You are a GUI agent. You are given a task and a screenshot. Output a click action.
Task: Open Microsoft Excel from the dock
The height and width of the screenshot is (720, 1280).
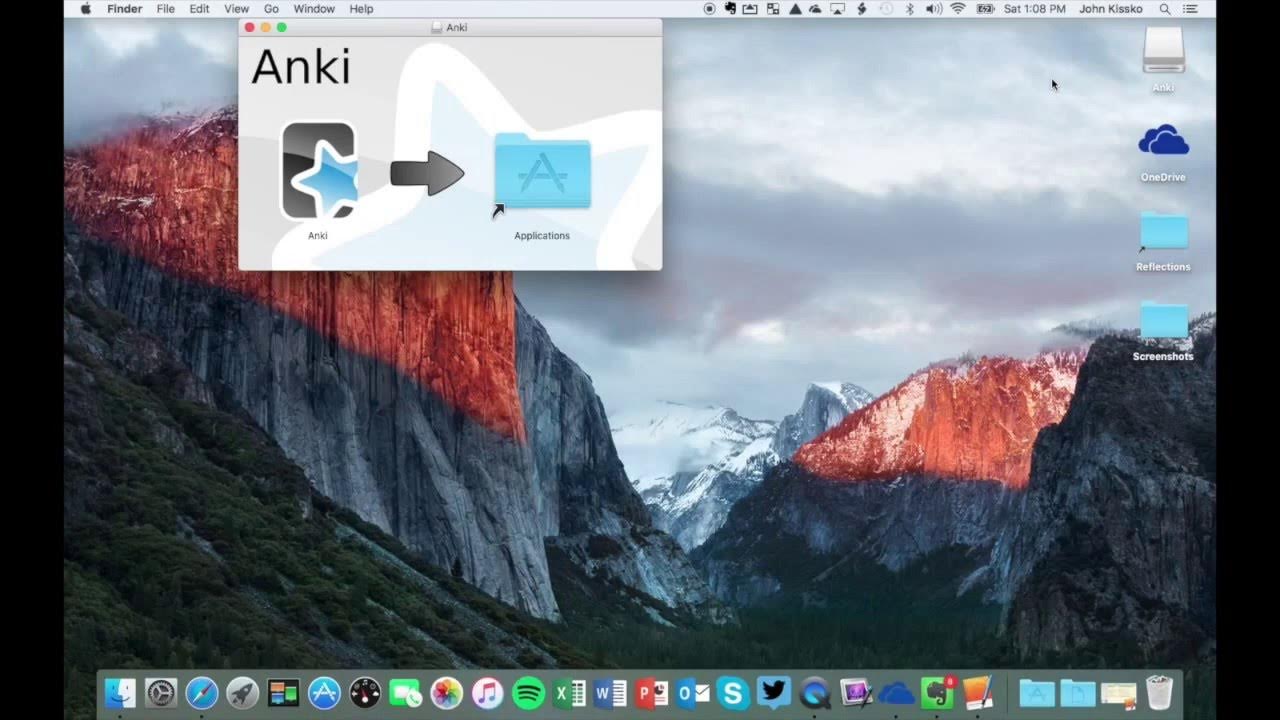569,692
